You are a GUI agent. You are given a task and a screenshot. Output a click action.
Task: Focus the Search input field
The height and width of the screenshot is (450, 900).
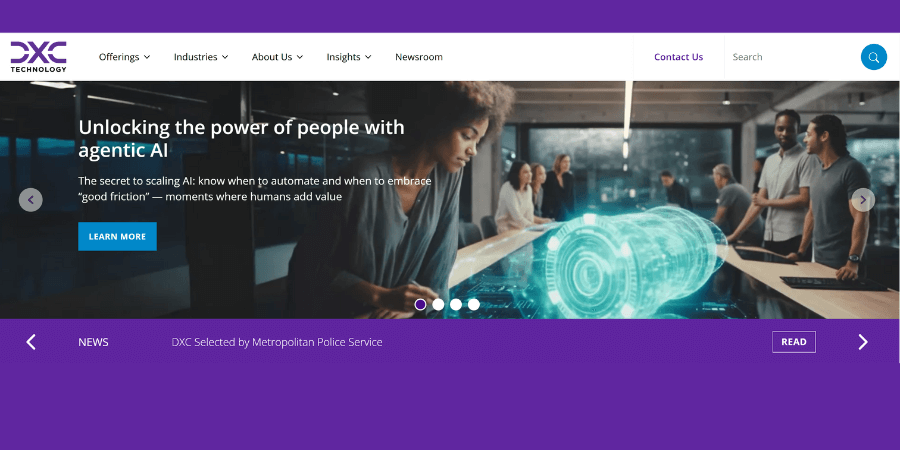tap(792, 57)
